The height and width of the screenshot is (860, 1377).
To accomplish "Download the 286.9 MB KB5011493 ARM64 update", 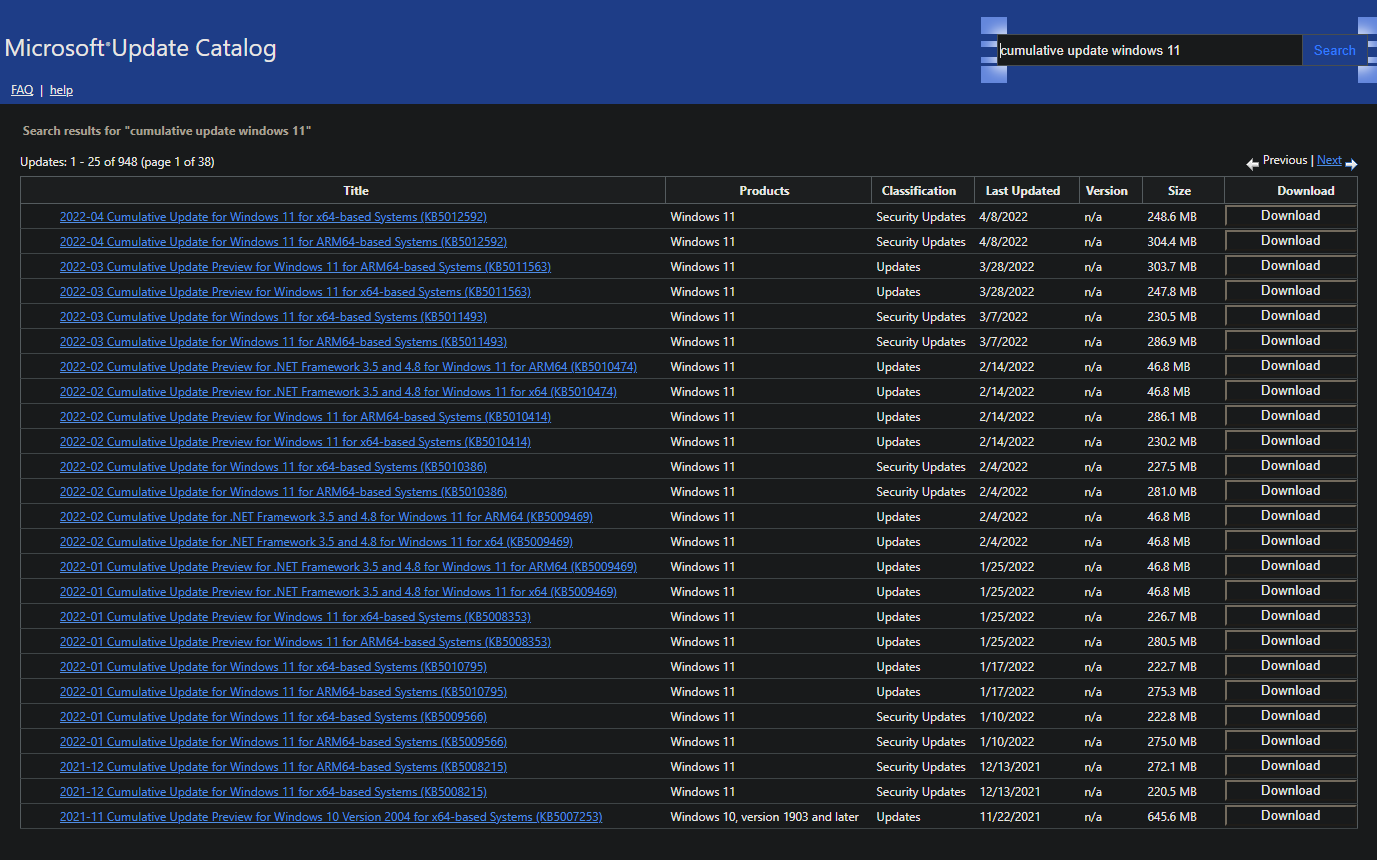I will [1290, 341].
